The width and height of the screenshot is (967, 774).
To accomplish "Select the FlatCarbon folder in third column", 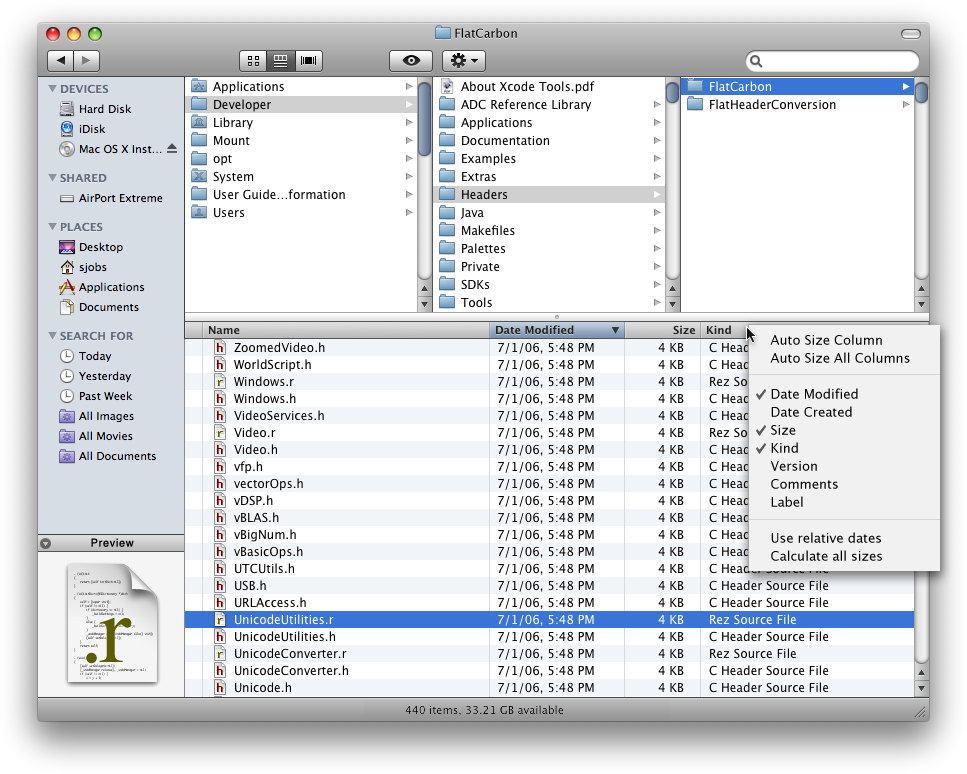I will [797, 87].
